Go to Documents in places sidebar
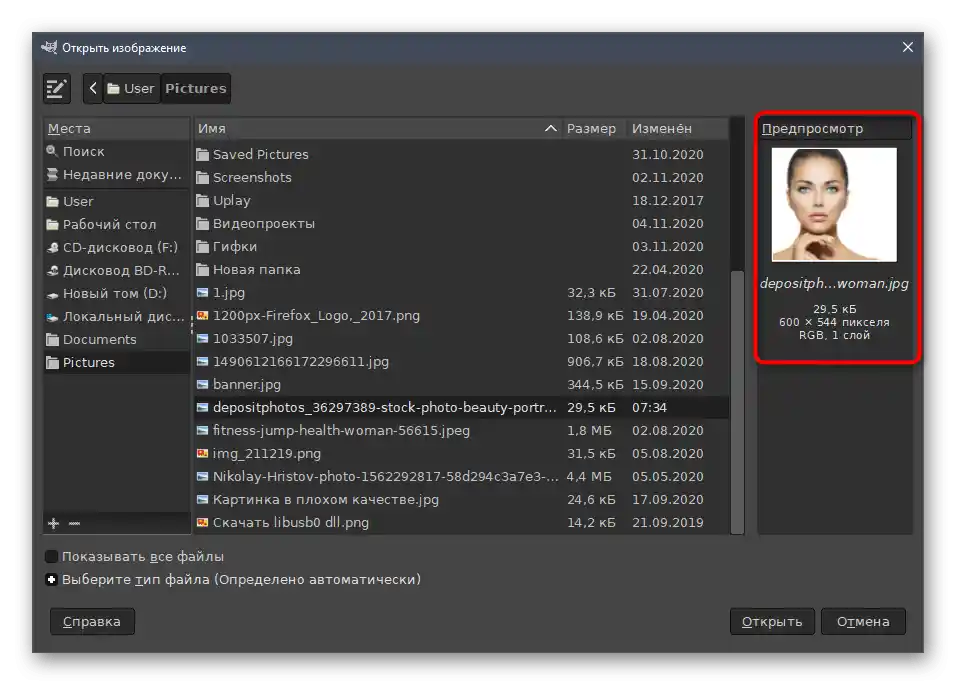The width and height of the screenshot is (956, 685). tap(116, 339)
